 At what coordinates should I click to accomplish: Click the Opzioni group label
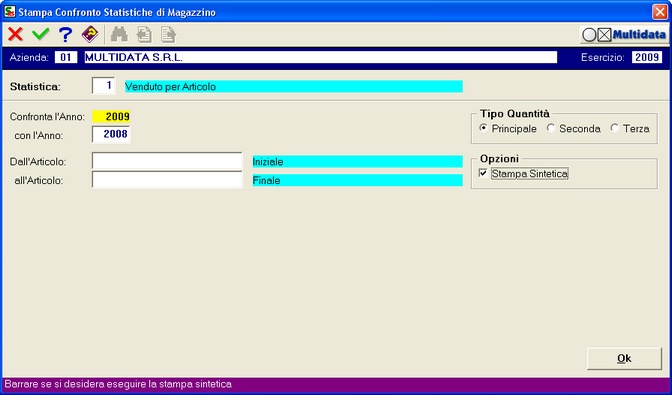pos(499,159)
